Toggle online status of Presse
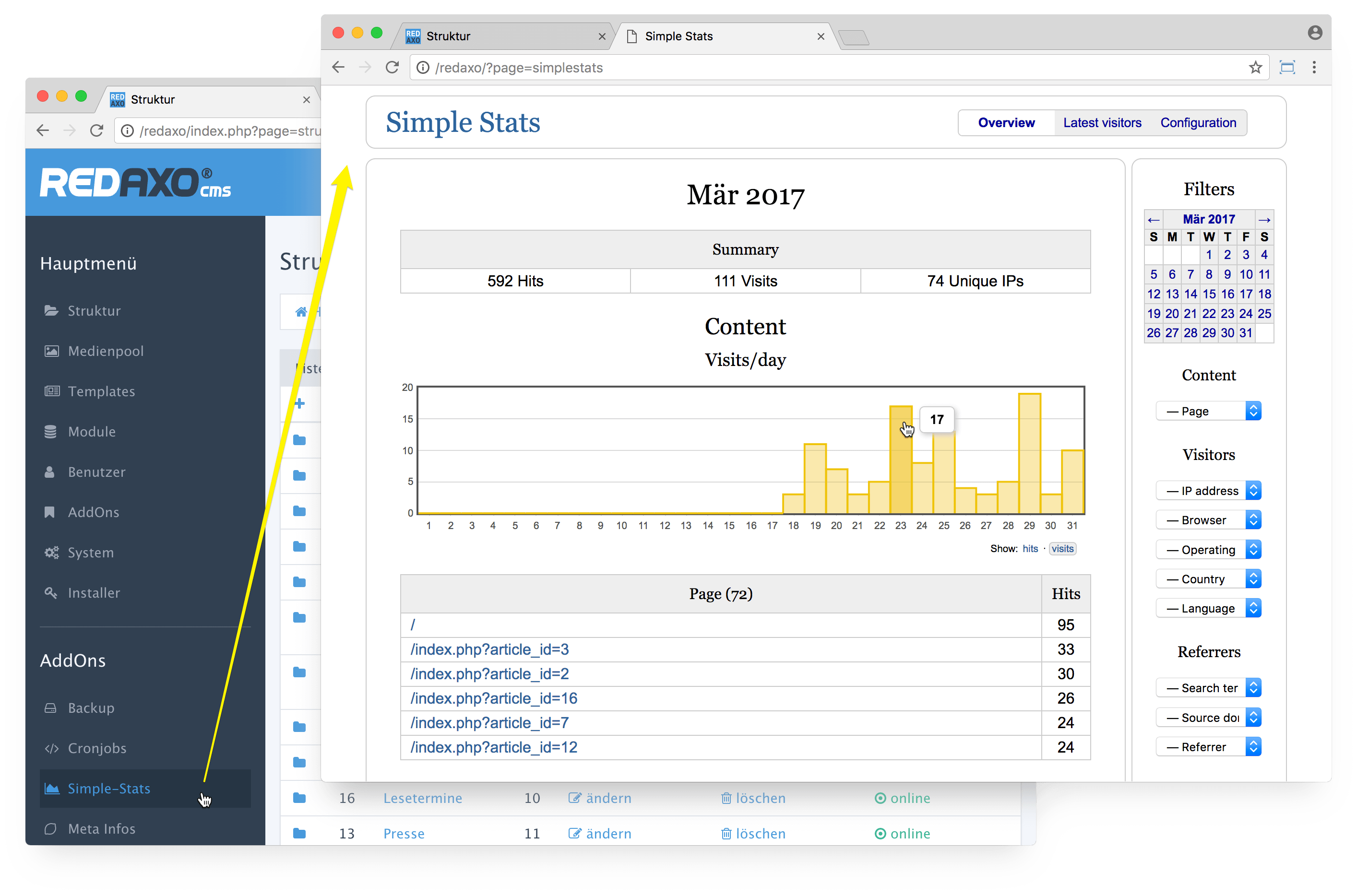1357x896 pixels. point(902,834)
